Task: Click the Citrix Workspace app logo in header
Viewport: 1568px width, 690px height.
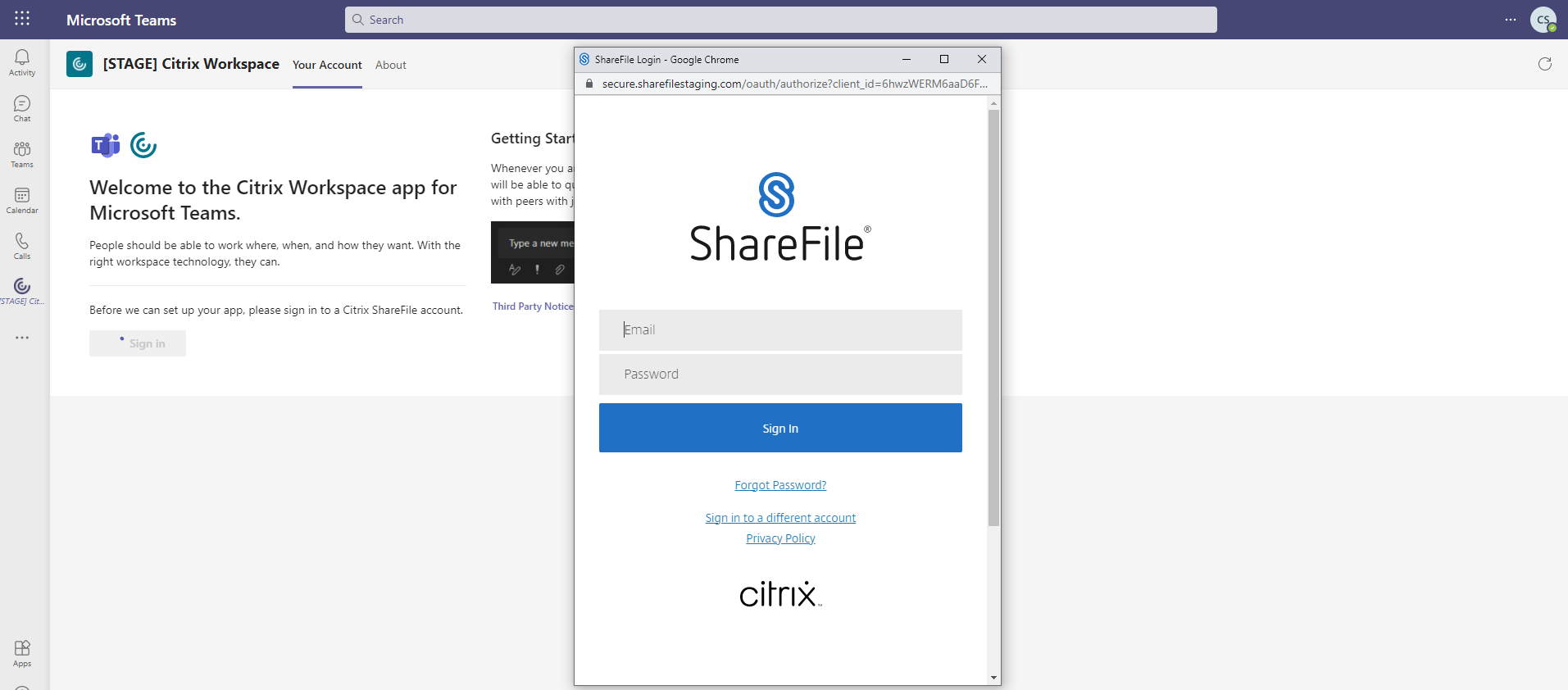Action: click(80, 64)
